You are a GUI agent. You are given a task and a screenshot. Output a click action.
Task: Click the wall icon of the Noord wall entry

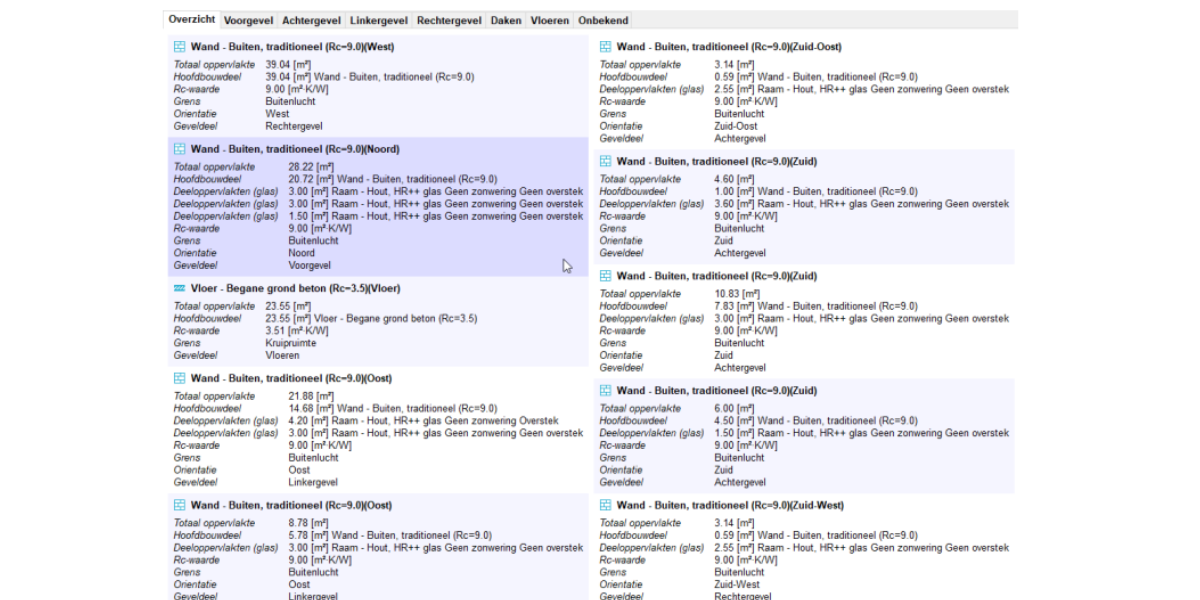pyautogui.click(x=180, y=149)
